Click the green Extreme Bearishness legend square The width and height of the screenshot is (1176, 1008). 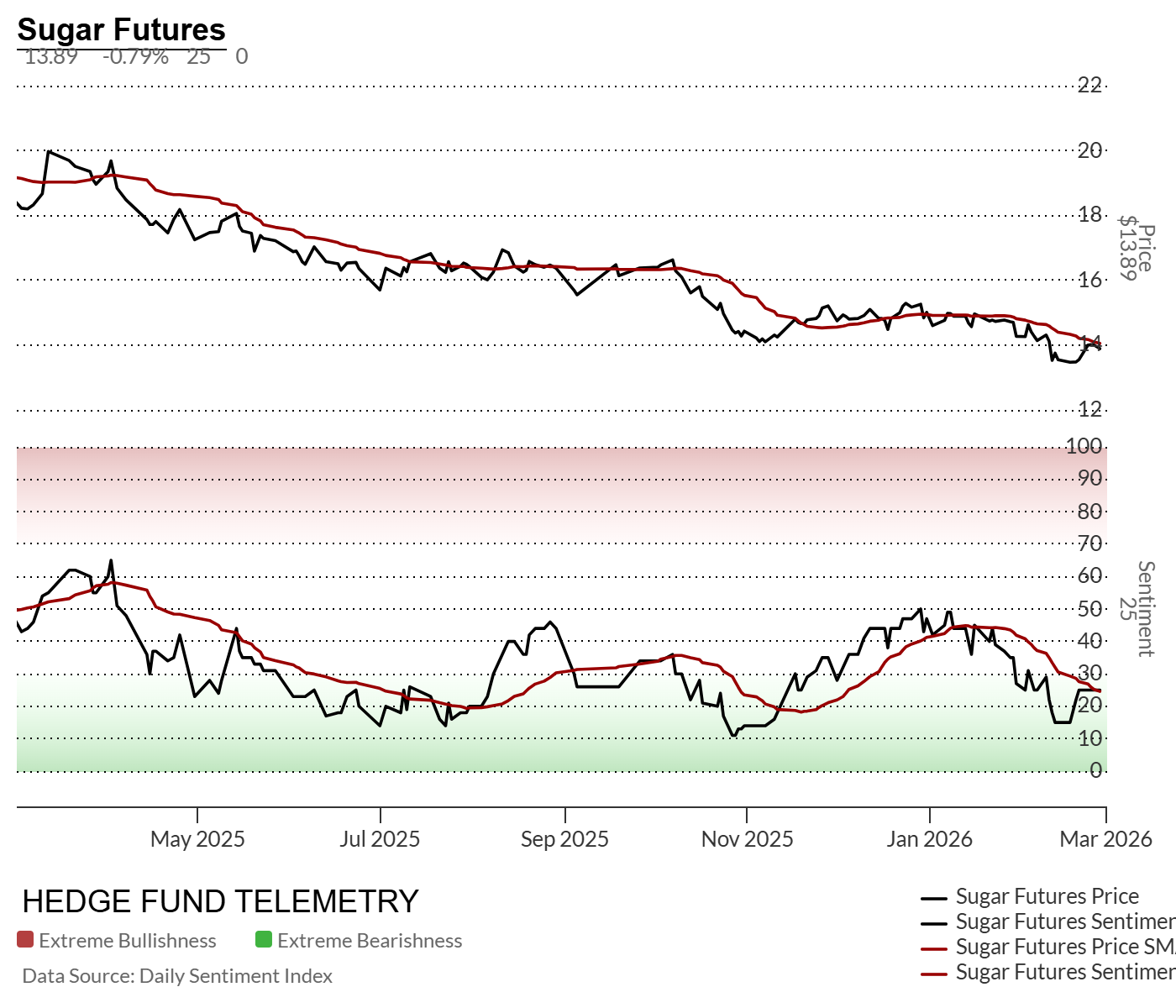pyautogui.click(x=264, y=940)
